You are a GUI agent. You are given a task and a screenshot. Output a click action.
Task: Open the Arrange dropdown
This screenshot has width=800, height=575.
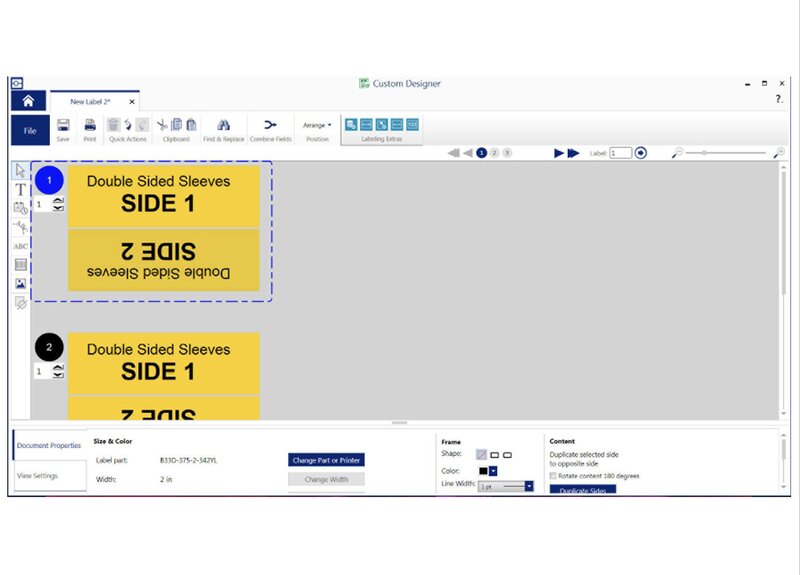(317, 125)
